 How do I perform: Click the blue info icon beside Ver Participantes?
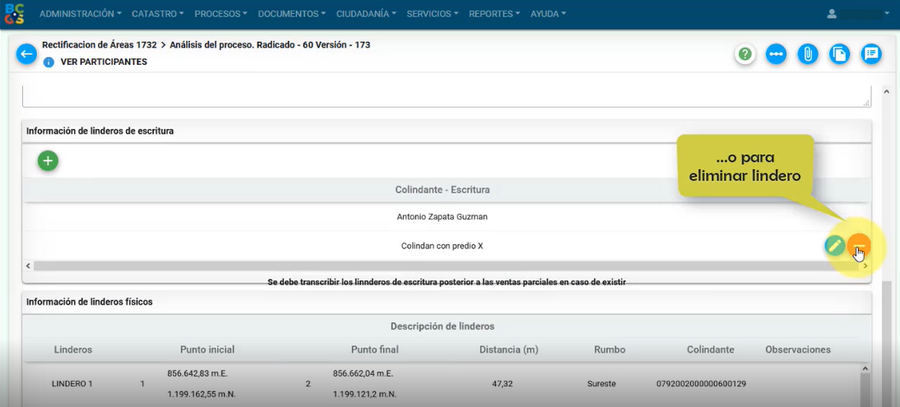[48, 62]
